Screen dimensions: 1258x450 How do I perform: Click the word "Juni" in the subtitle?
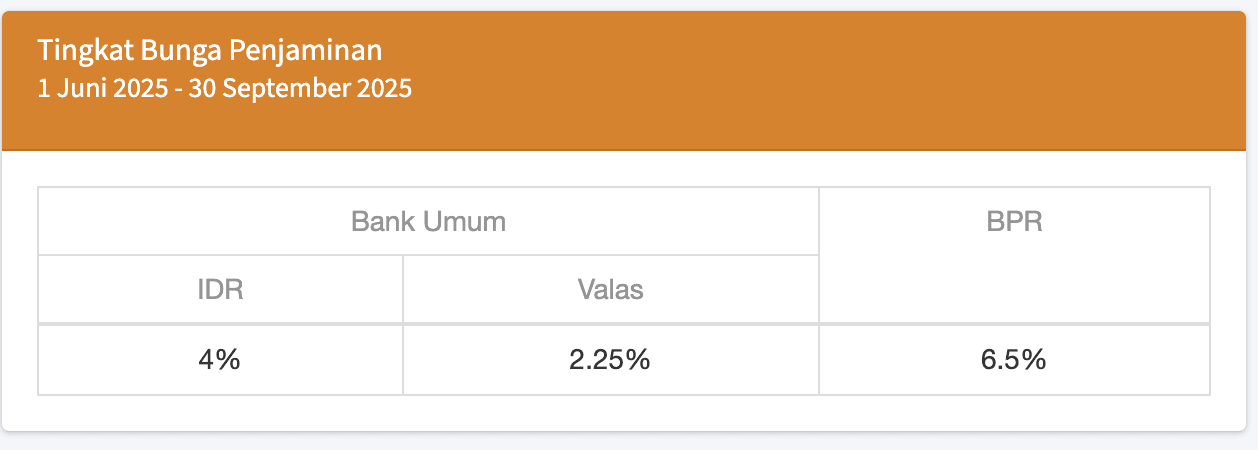point(82,88)
